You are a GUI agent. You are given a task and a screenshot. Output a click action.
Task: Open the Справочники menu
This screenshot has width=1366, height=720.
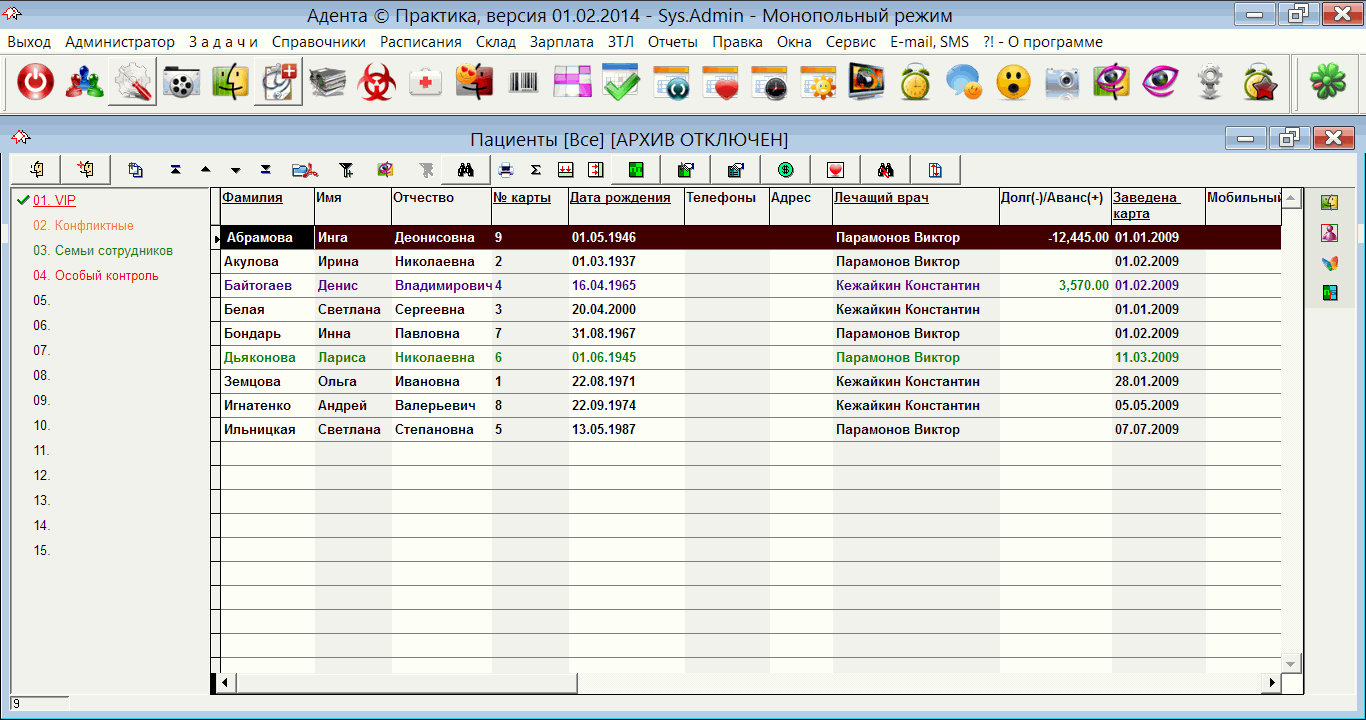(x=318, y=42)
